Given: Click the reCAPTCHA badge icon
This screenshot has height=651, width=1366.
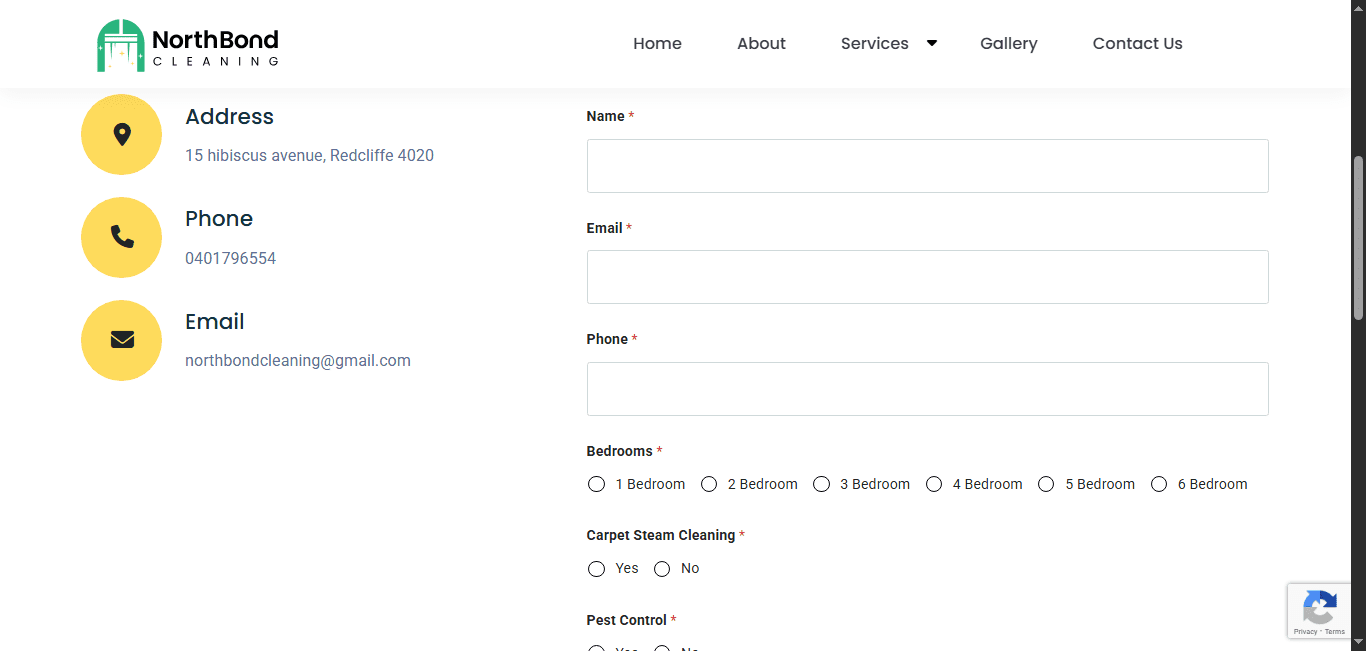Looking at the screenshot, I should click(x=1319, y=607).
